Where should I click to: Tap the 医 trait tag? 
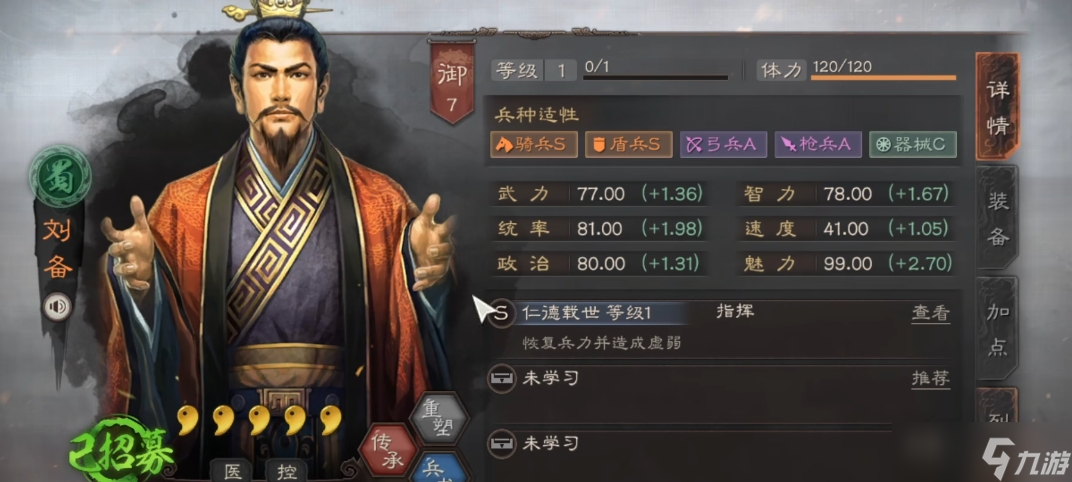pyautogui.click(x=233, y=472)
